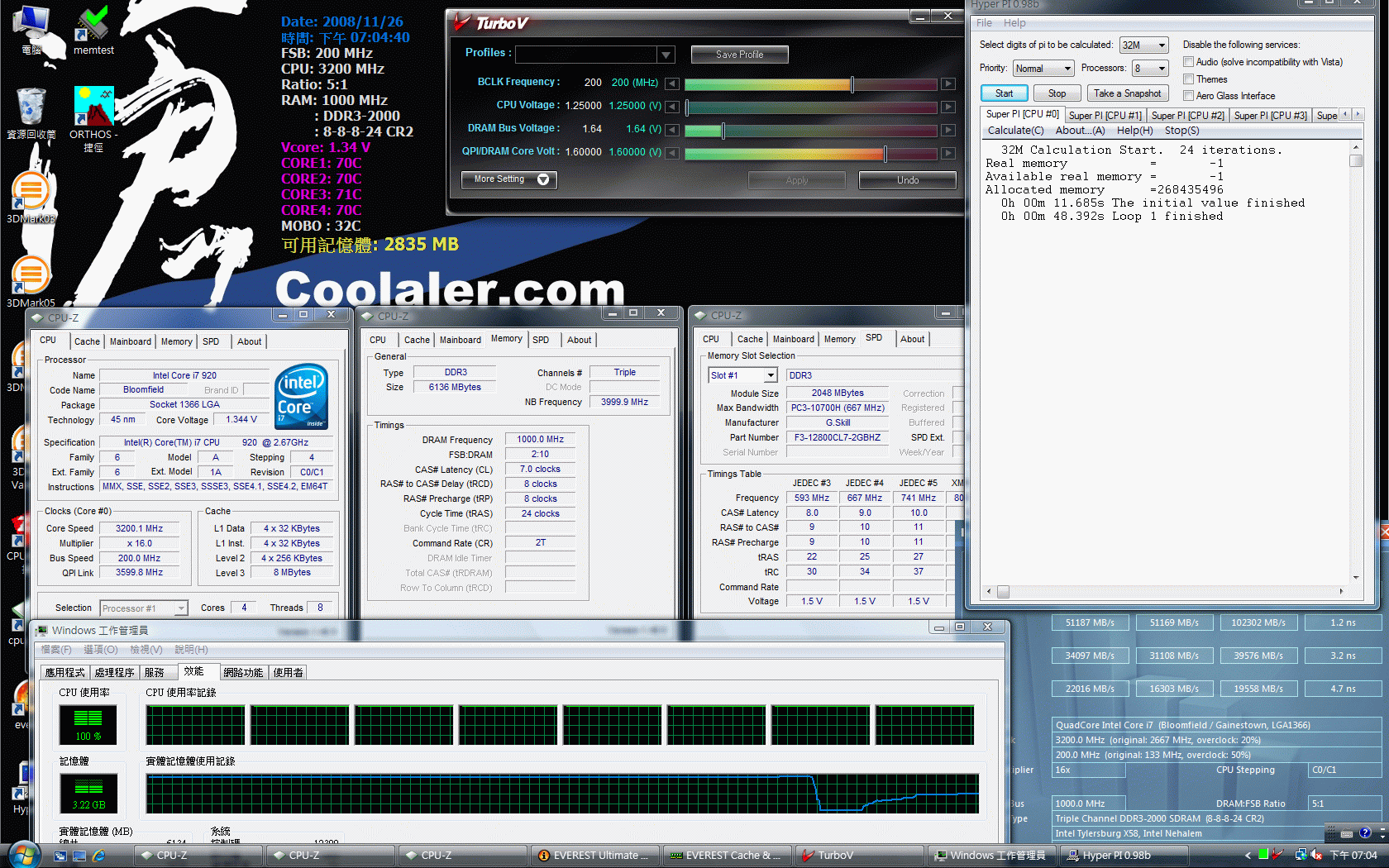The height and width of the screenshot is (868, 1389).
Task: Open Hyper PI File menu
Action: tap(984, 23)
